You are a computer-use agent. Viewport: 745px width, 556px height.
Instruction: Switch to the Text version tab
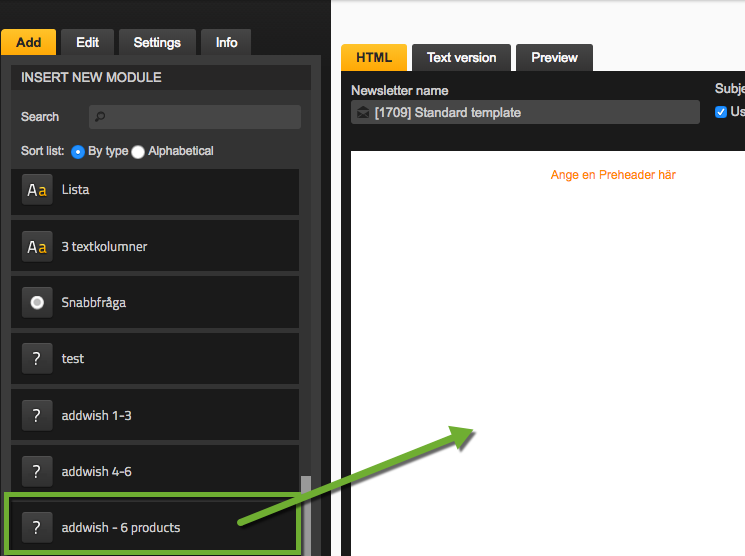coord(461,58)
